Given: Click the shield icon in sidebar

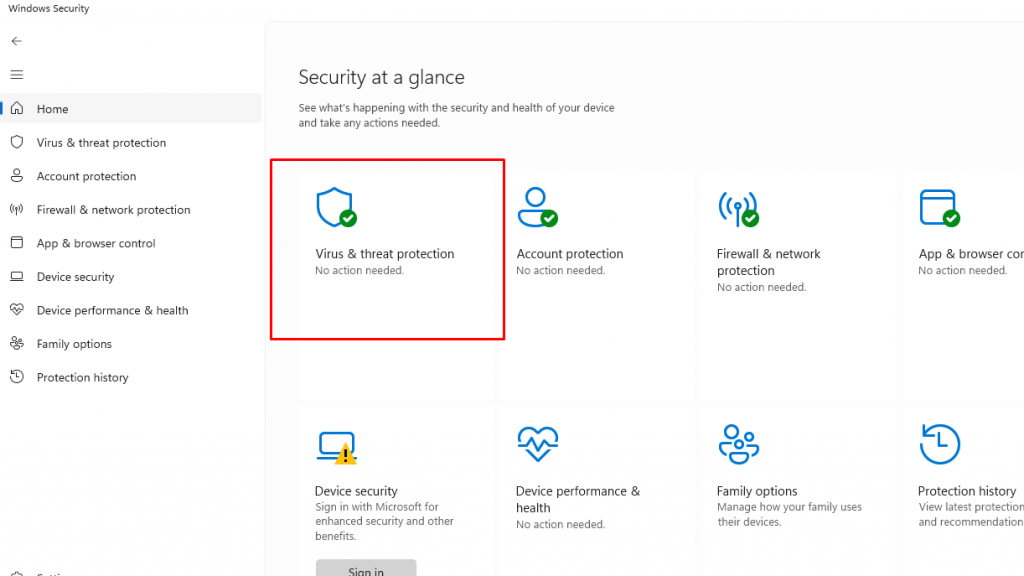Looking at the screenshot, I should click(x=17, y=142).
